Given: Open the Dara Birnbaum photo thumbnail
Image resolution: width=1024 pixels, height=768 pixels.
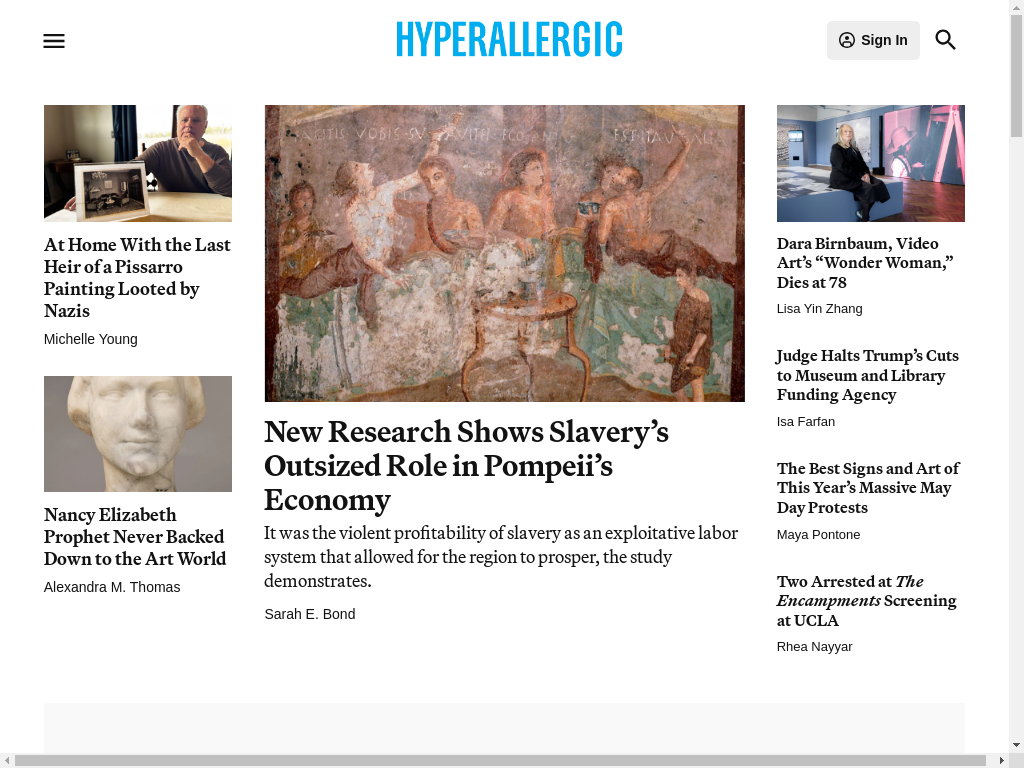Looking at the screenshot, I should (871, 163).
